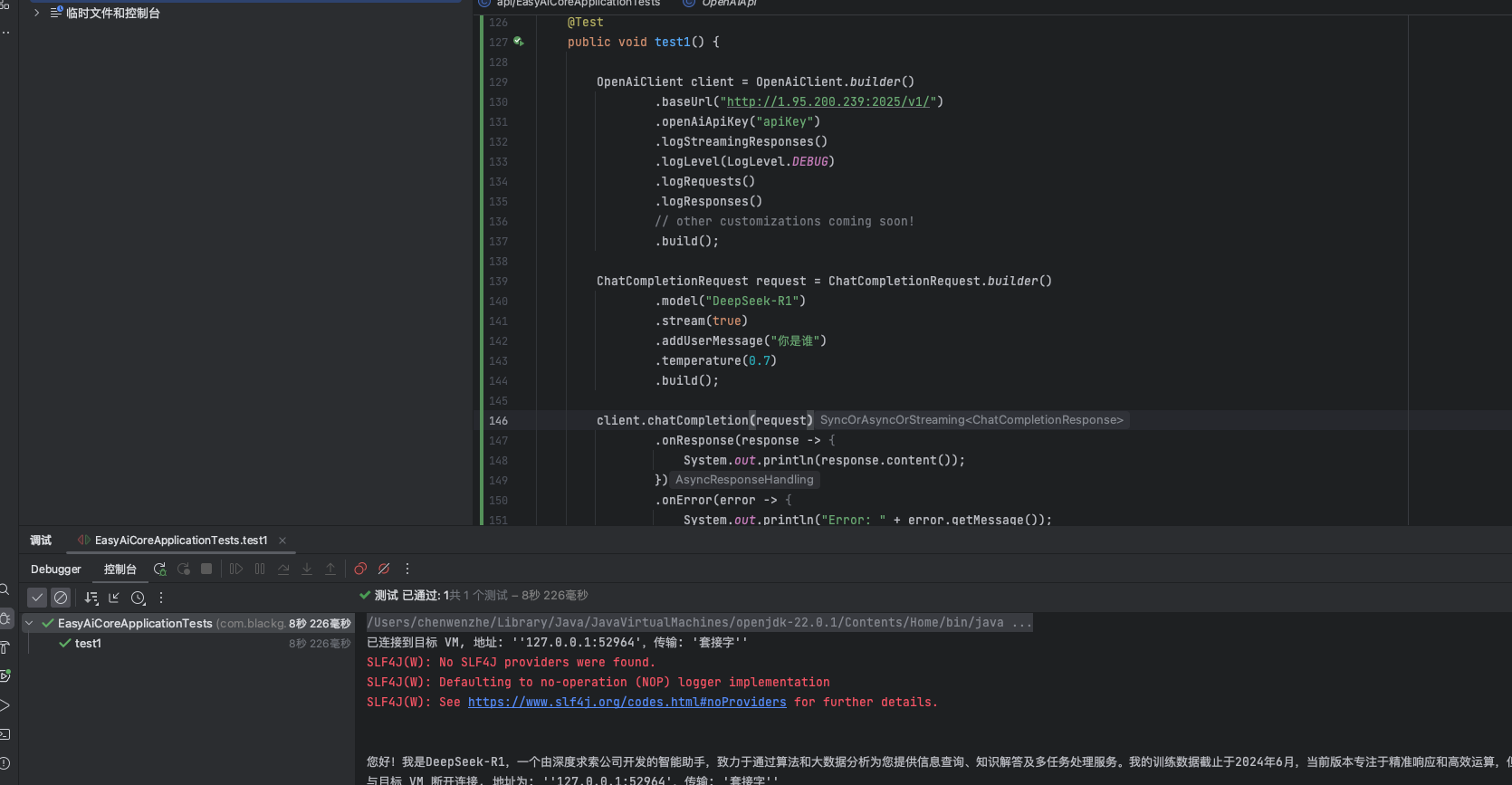The height and width of the screenshot is (785, 1512).
Task: Click the Resume Program icon
Action: coord(236,569)
